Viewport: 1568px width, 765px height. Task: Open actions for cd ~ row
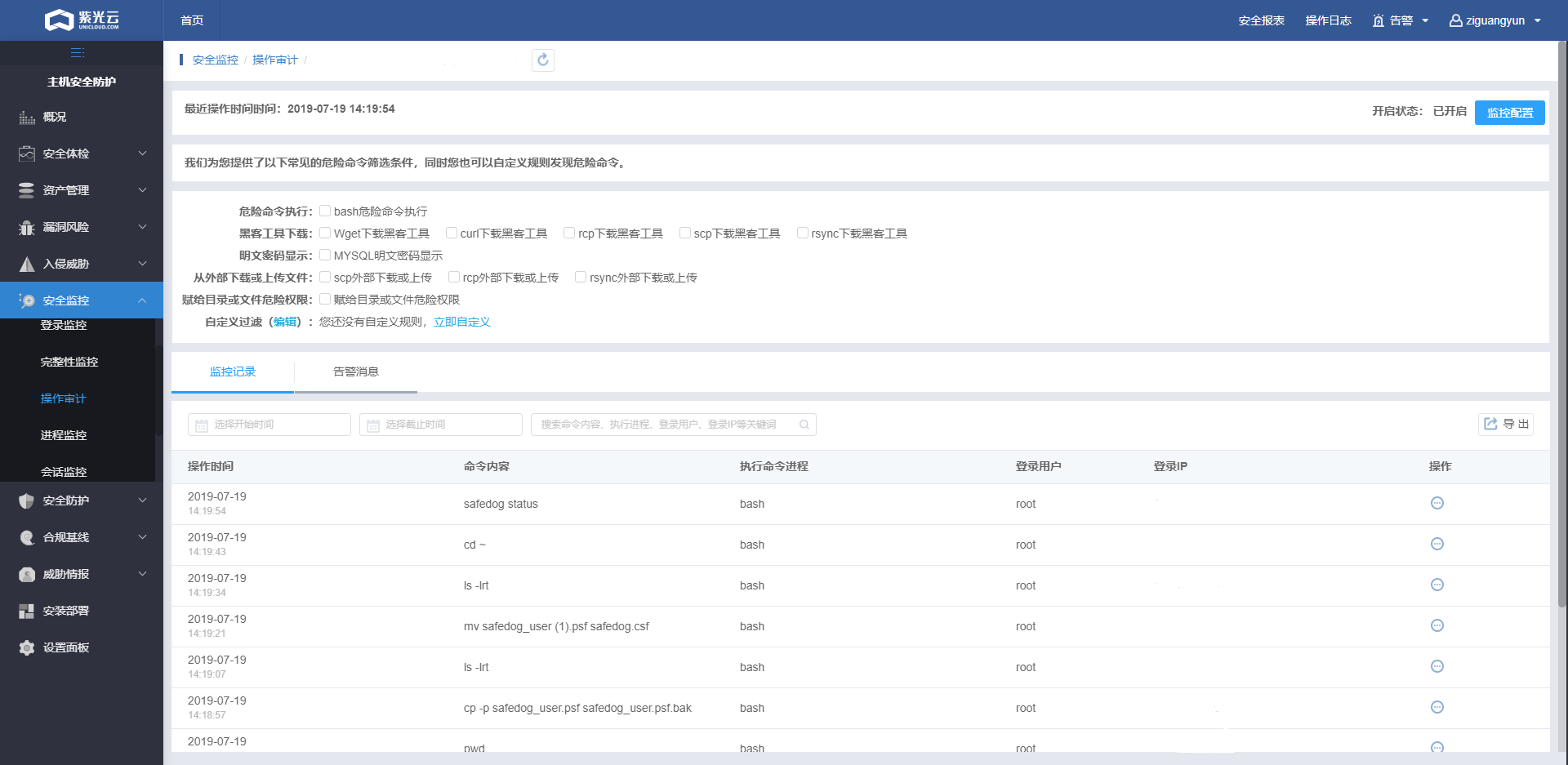[x=1437, y=544]
